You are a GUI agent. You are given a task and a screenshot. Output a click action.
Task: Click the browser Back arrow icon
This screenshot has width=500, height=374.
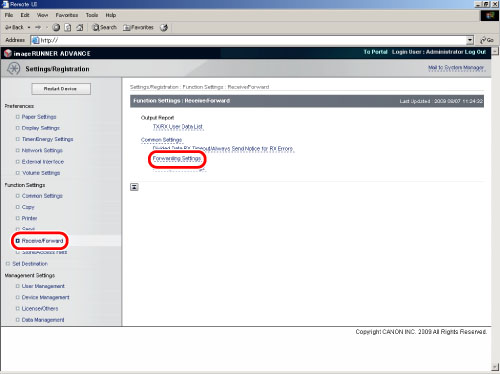tap(8, 27)
